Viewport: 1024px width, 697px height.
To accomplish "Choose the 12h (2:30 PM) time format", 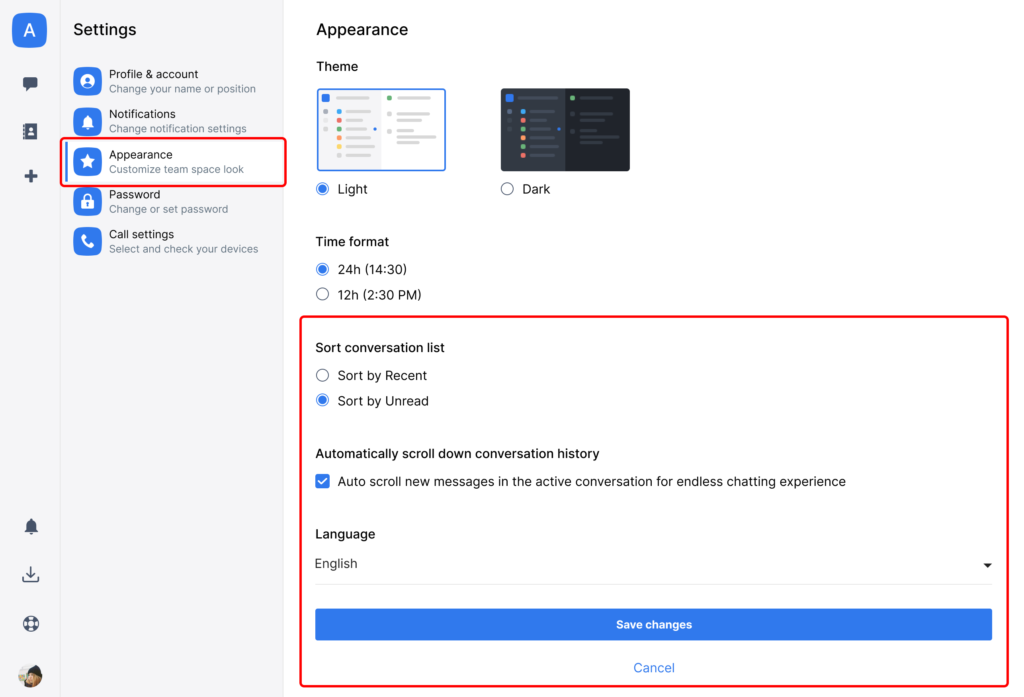I will coord(323,294).
